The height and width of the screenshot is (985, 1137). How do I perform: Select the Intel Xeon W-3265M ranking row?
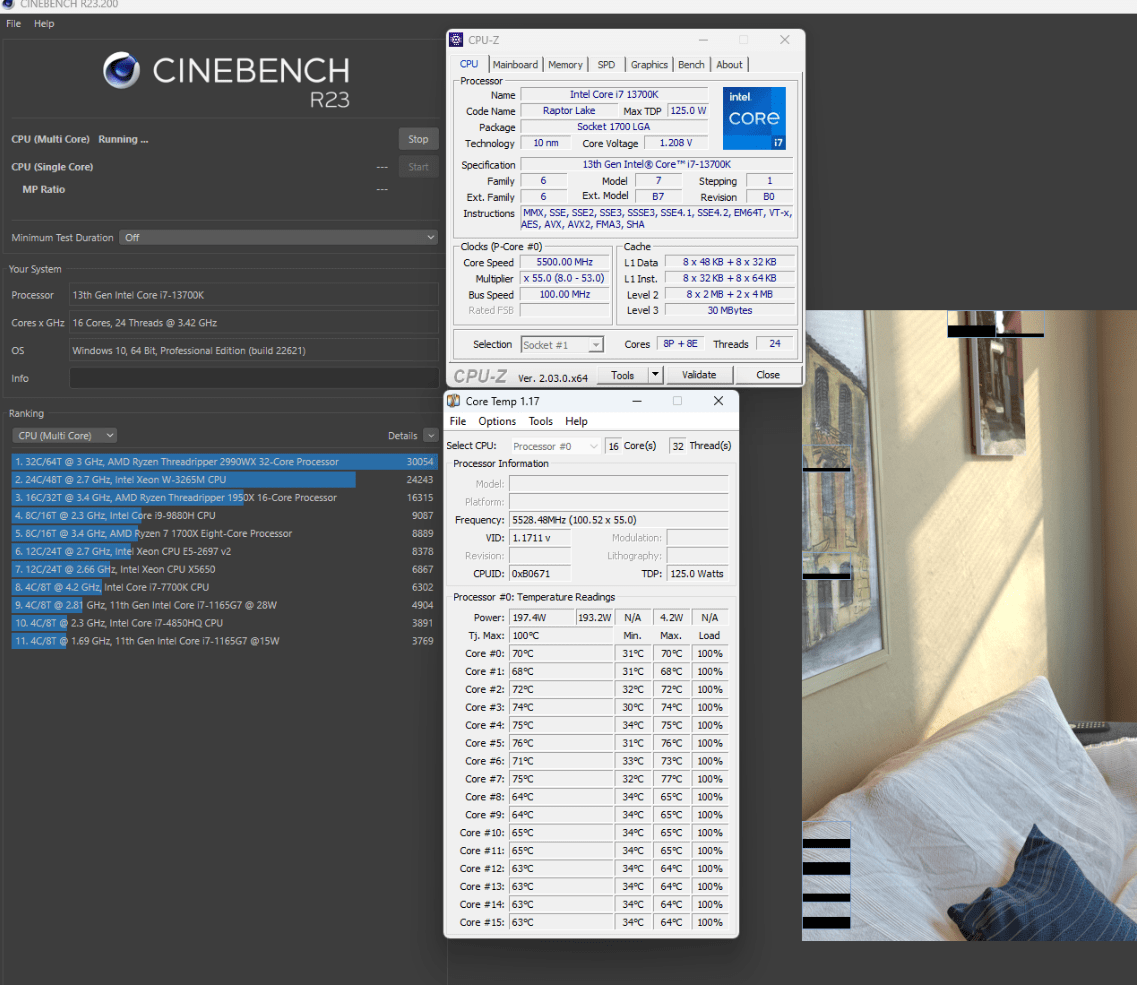click(x=224, y=479)
